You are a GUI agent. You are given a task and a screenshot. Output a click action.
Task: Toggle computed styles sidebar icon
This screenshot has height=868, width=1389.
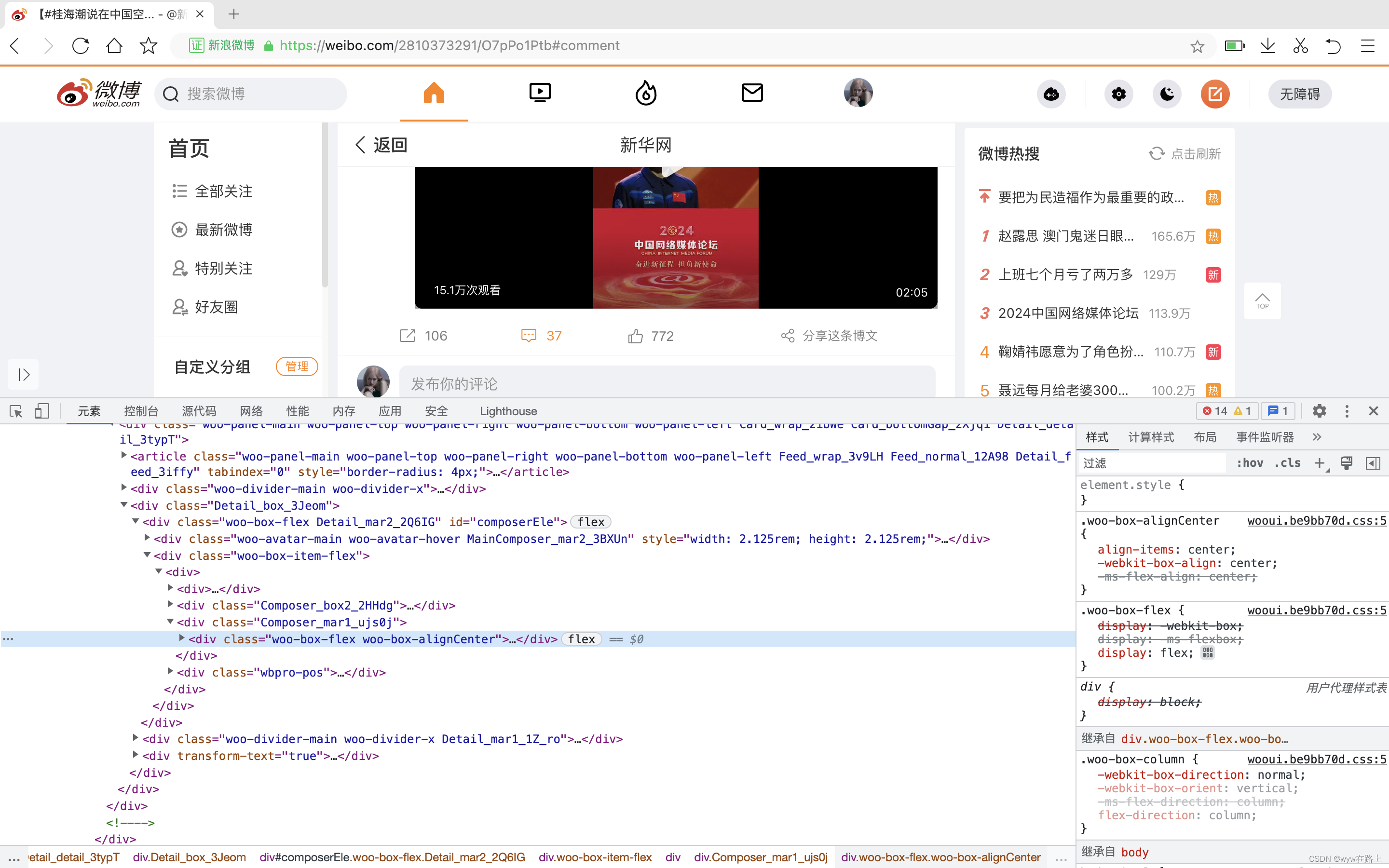[x=1373, y=463]
